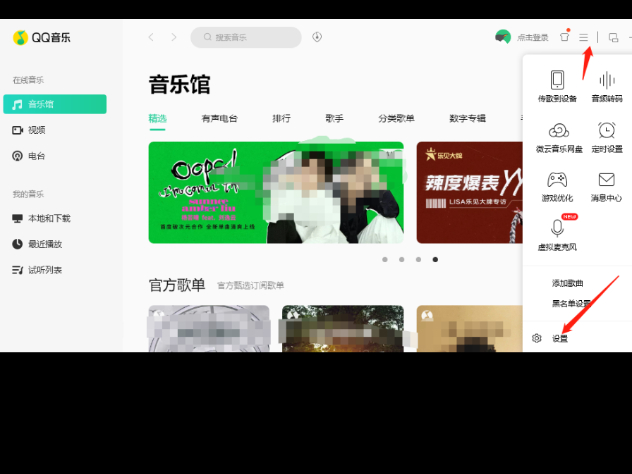Go forward with the right arrow
This screenshot has height=474, width=632.
174,37
